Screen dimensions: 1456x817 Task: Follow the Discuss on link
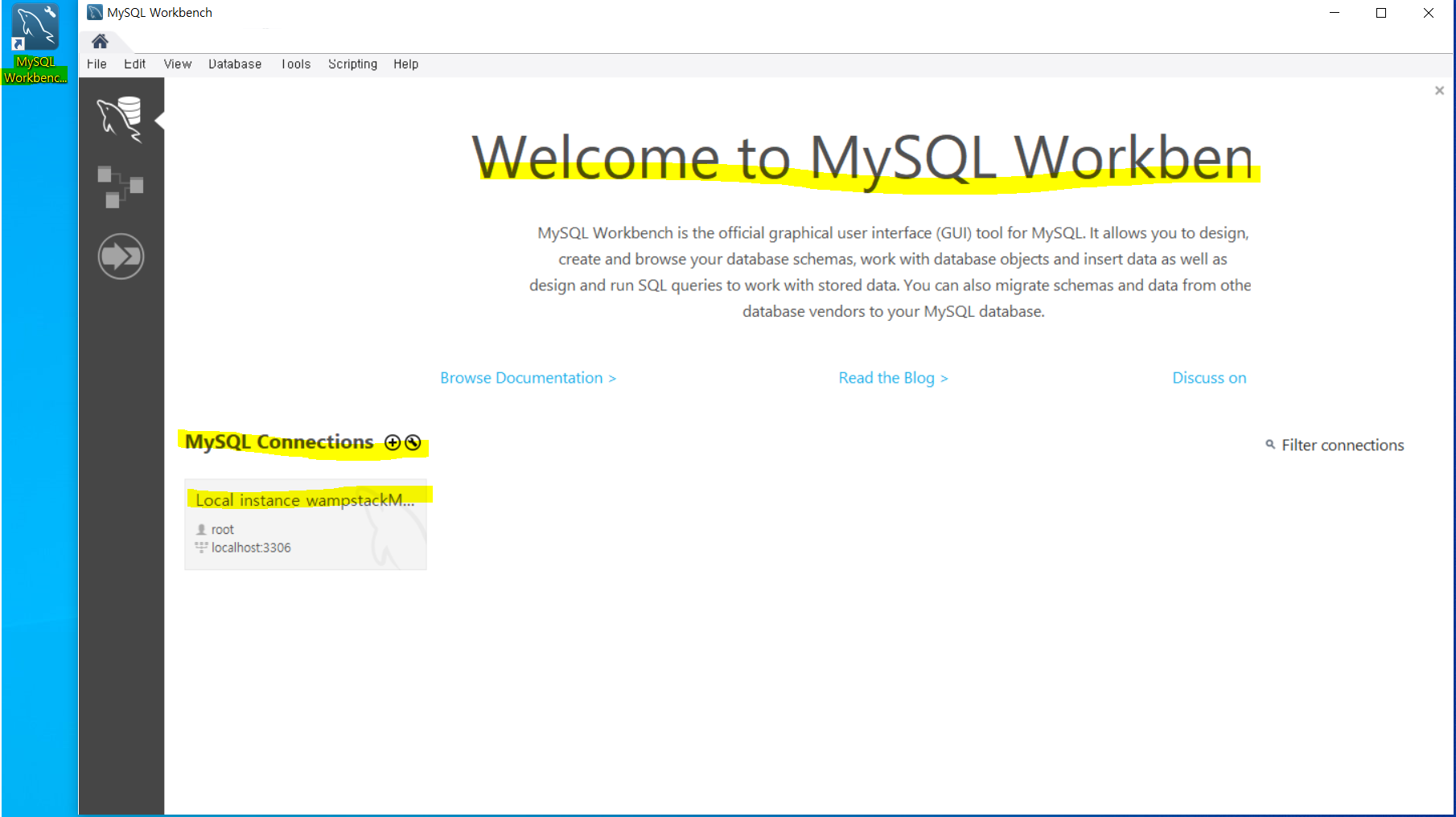(1209, 378)
